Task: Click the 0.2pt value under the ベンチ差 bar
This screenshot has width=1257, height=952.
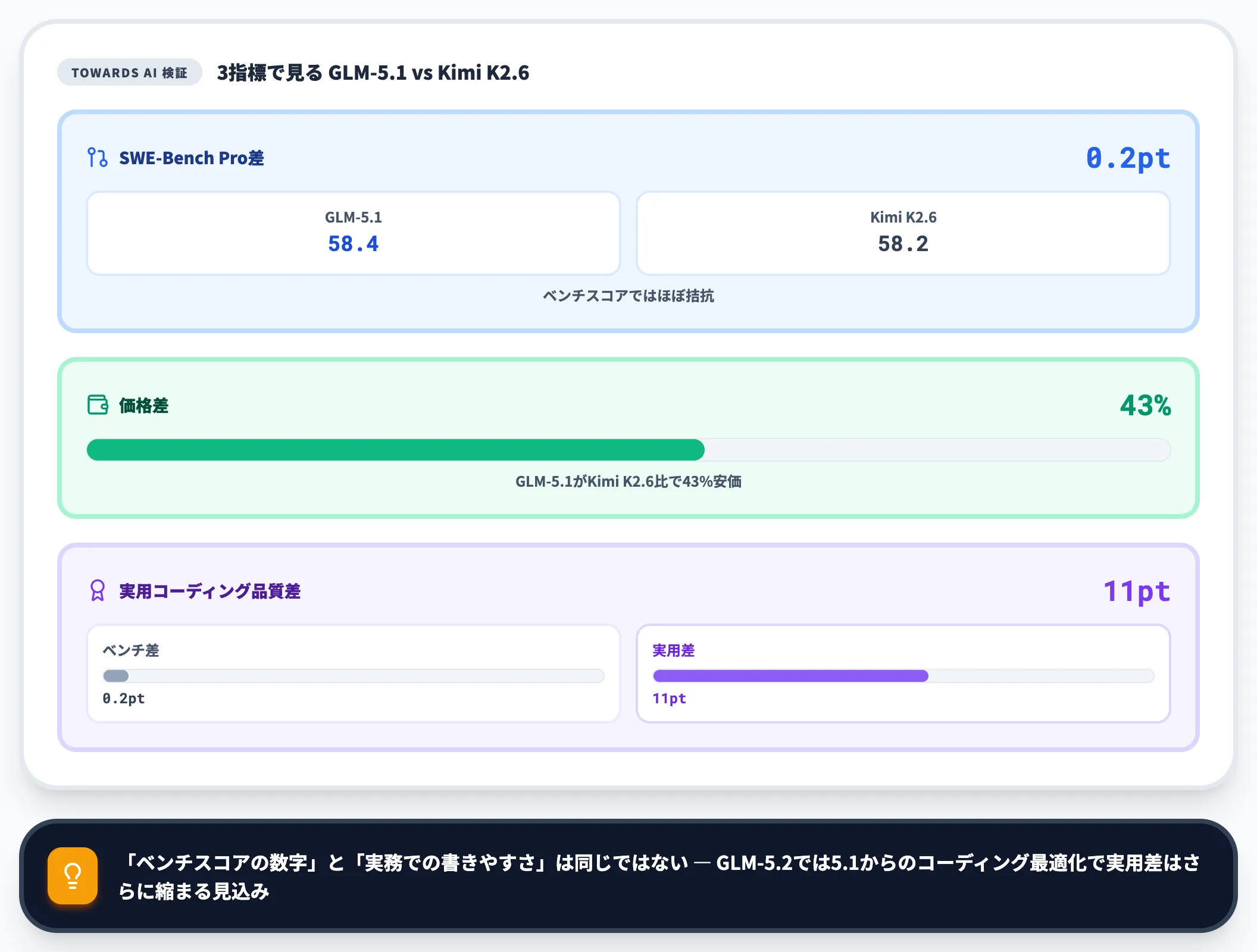Action: (124, 699)
